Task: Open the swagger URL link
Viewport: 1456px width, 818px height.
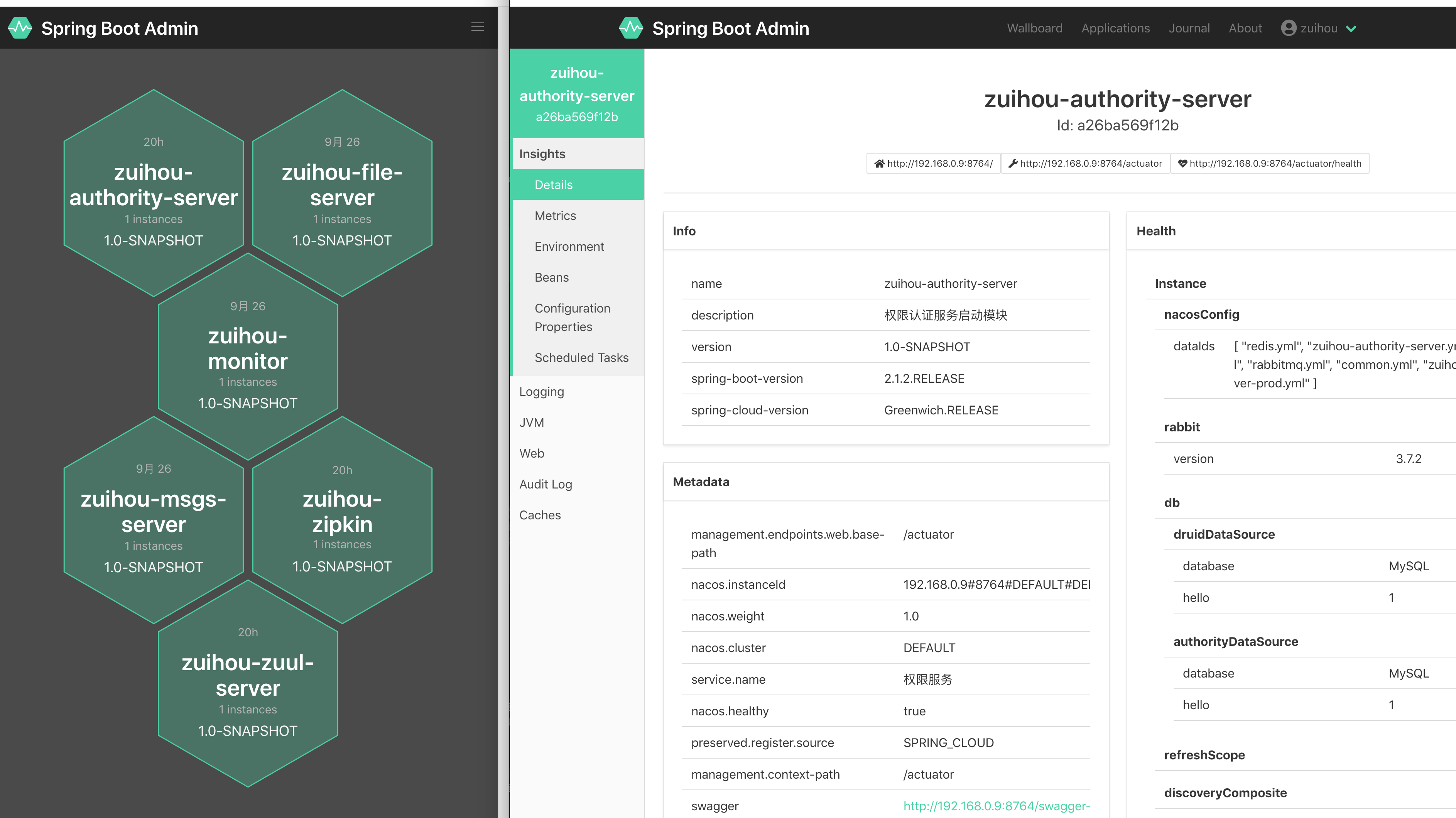Action: pyautogui.click(x=996, y=806)
